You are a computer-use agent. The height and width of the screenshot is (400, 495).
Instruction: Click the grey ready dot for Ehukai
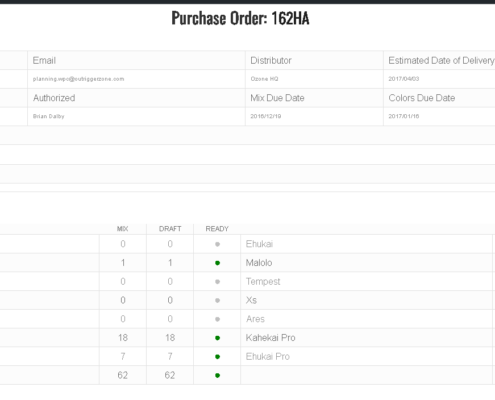tap(217, 244)
